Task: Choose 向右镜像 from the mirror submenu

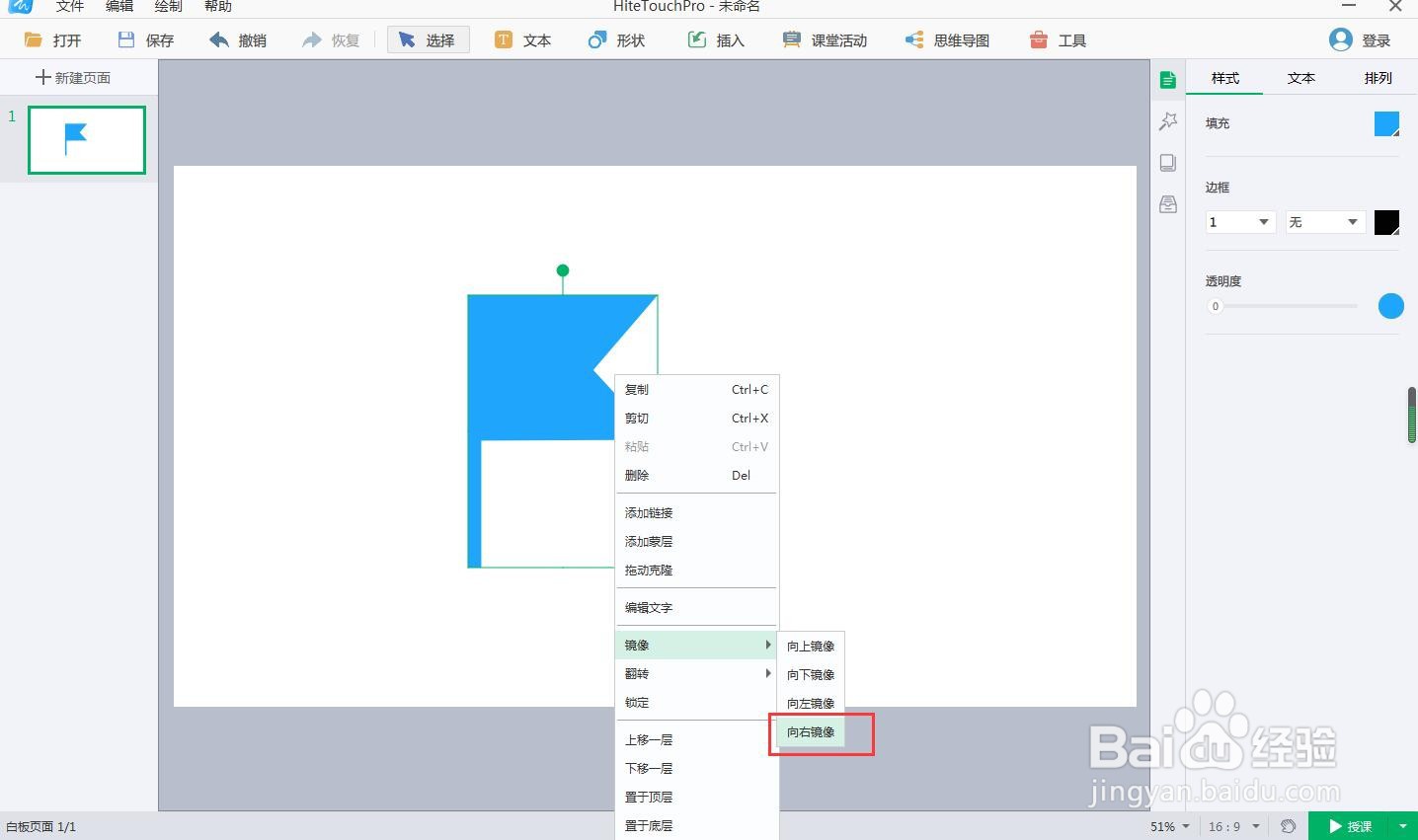Action: [810, 732]
